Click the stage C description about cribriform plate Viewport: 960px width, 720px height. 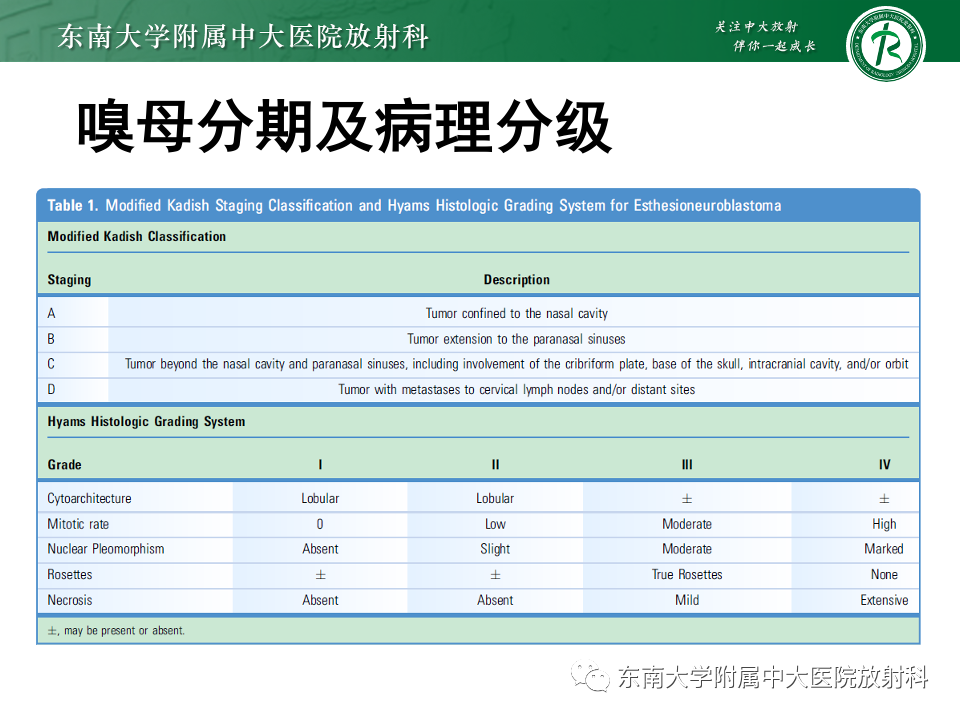click(x=517, y=364)
